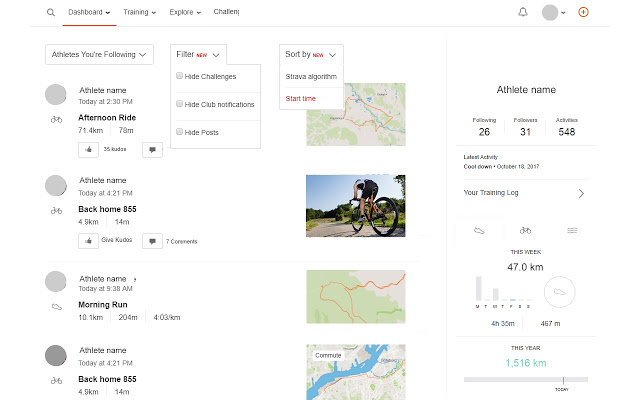
Task: Click the thumbs-up button on the 4.9km Back home 855 ride
Action: tap(88, 241)
